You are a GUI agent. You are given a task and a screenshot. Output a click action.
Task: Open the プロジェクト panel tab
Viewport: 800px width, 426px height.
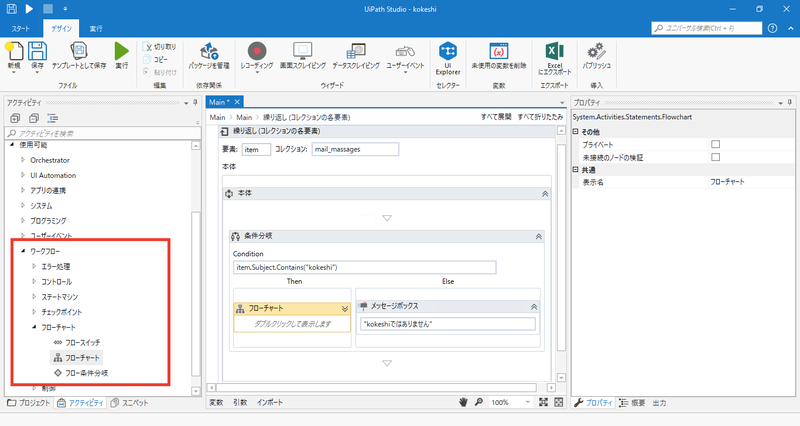(x=28, y=403)
